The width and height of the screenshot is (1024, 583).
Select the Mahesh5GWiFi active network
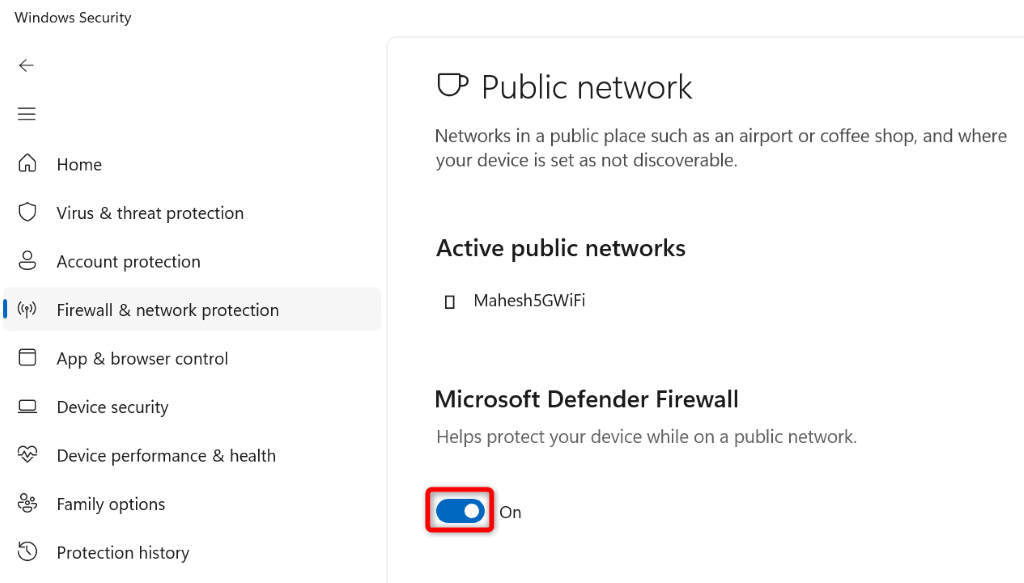pyautogui.click(x=528, y=301)
